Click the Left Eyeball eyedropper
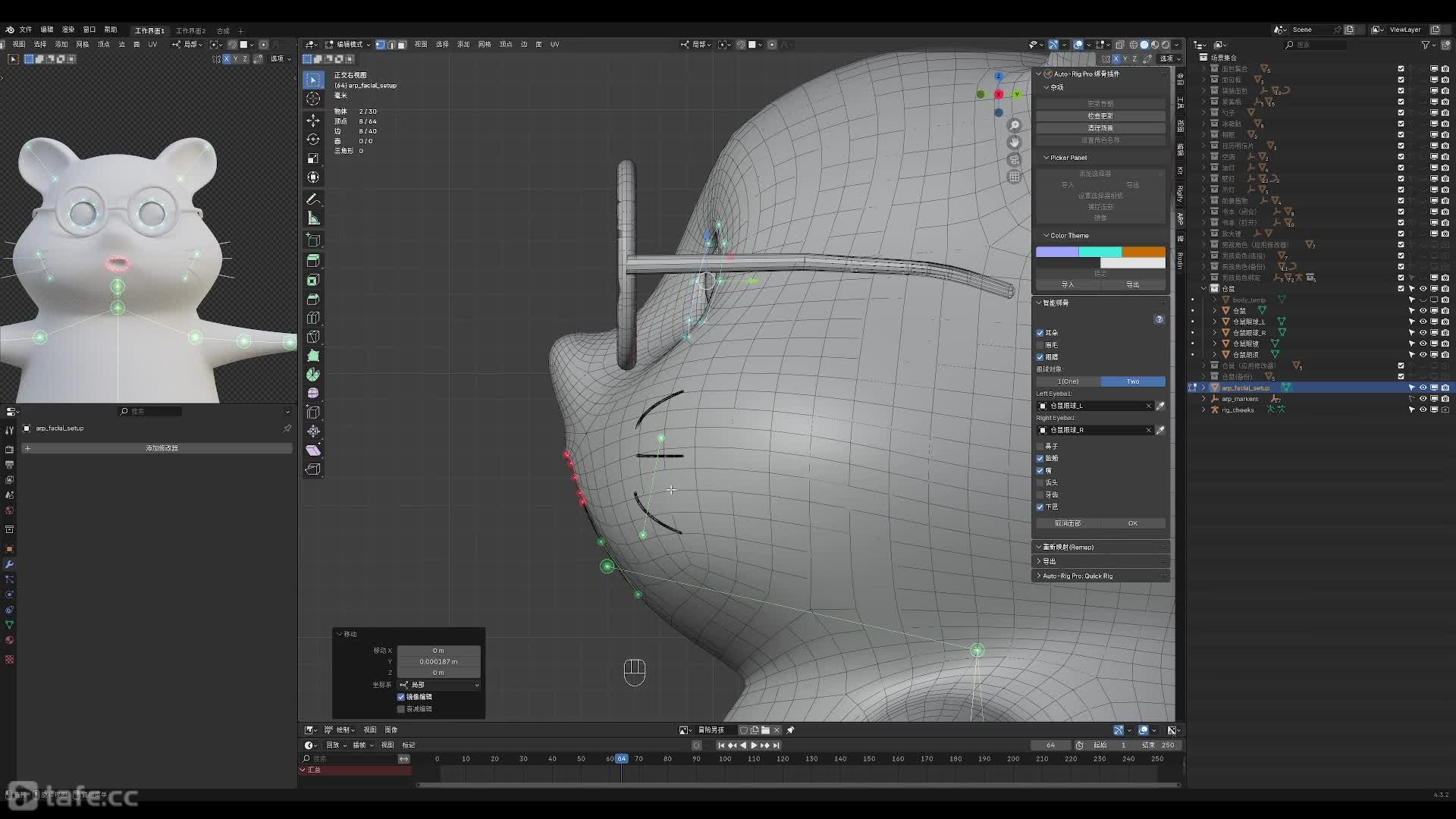This screenshot has height=819, width=1456. 1160,406
